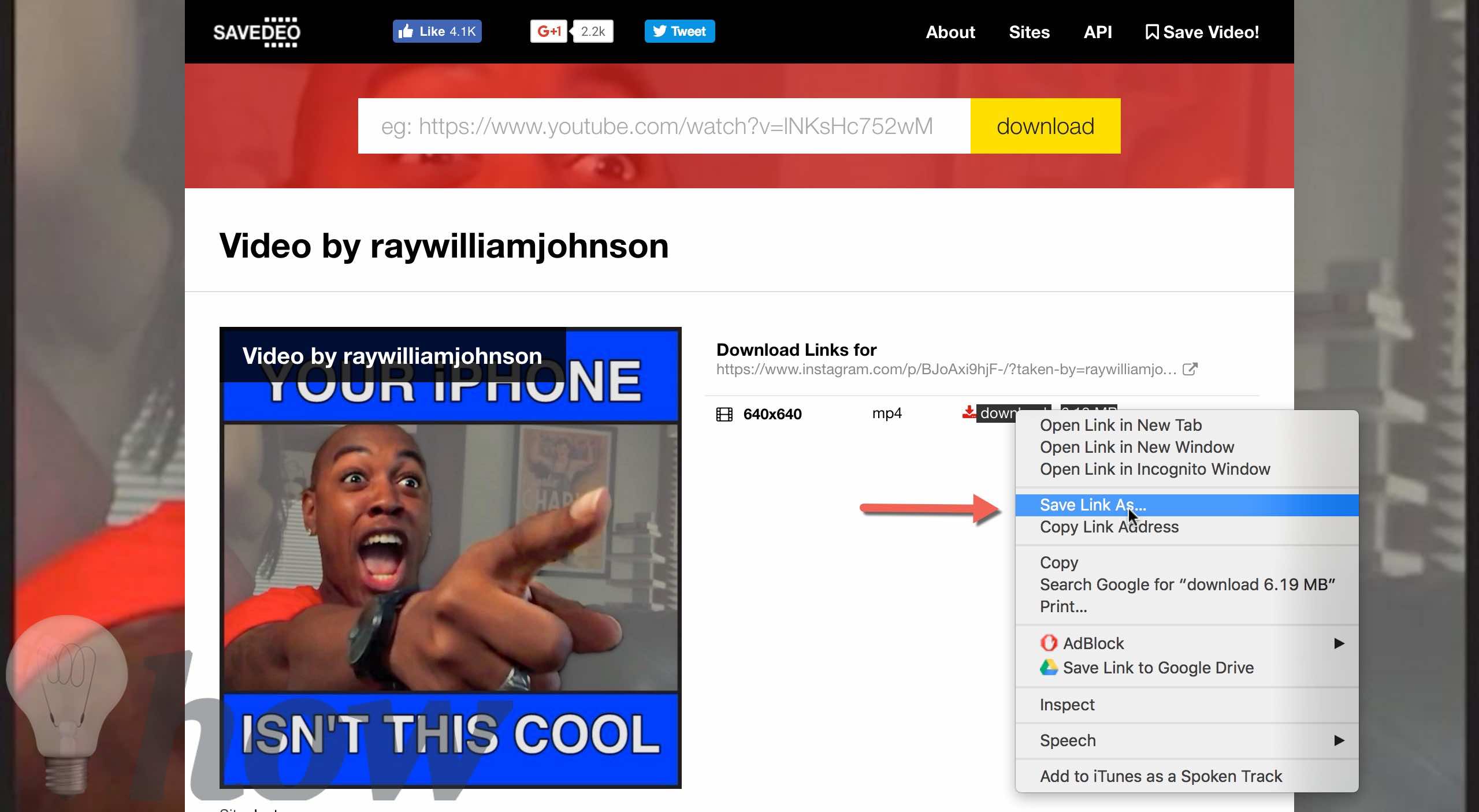Viewport: 1479px width, 812px height.
Task: Choose Open Link in New Window
Action: pos(1187,447)
